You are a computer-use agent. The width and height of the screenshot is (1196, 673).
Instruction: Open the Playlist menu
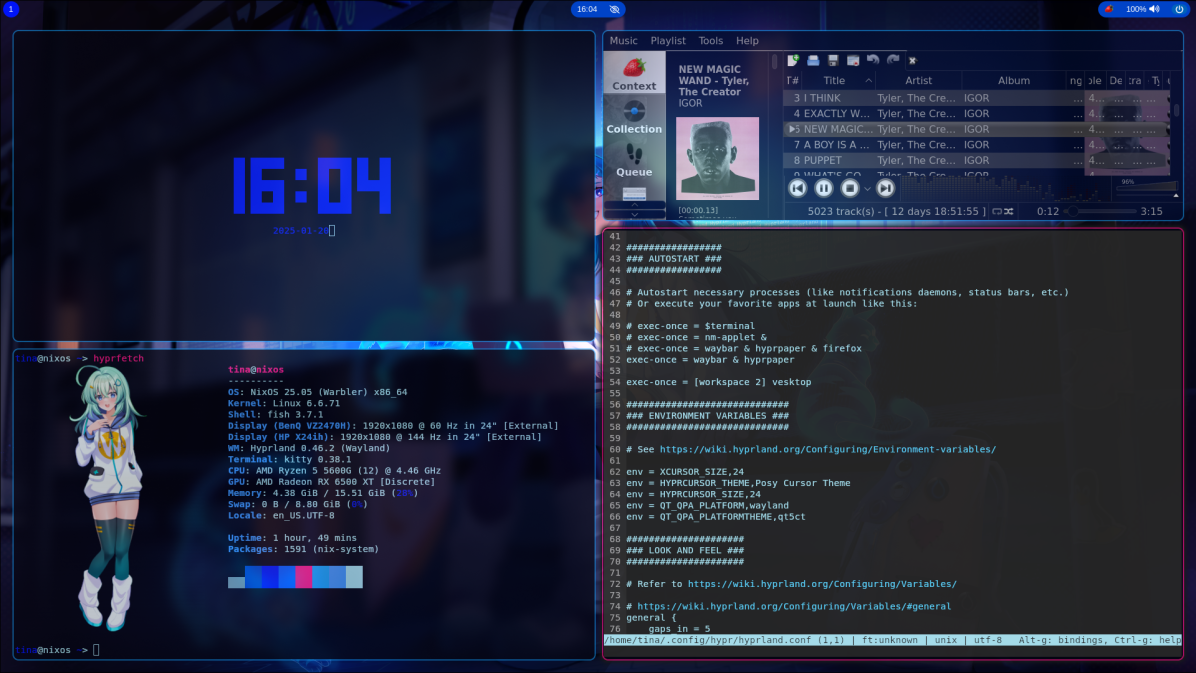coord(668,41)
